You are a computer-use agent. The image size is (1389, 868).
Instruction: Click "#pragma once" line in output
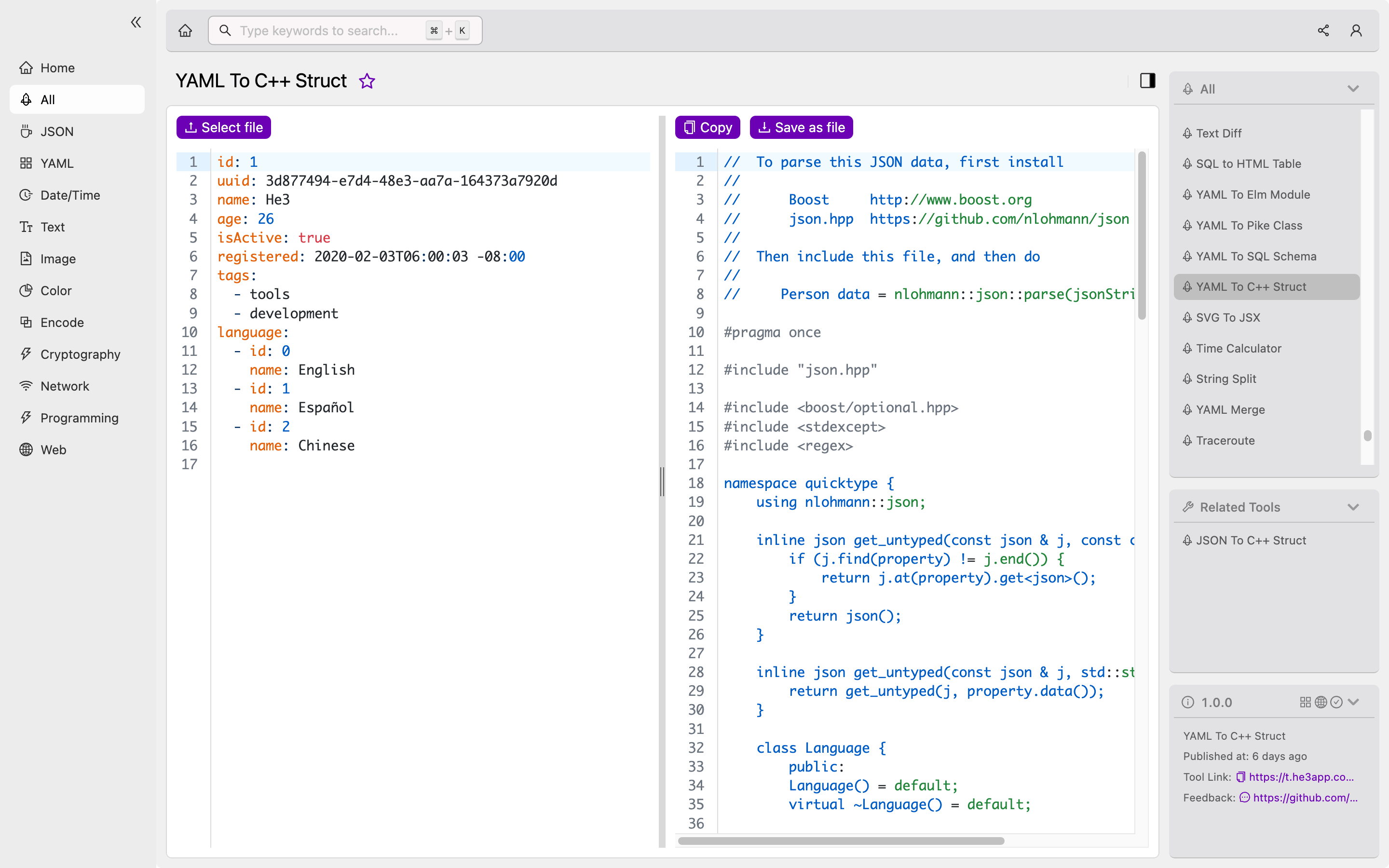[772, 332]
